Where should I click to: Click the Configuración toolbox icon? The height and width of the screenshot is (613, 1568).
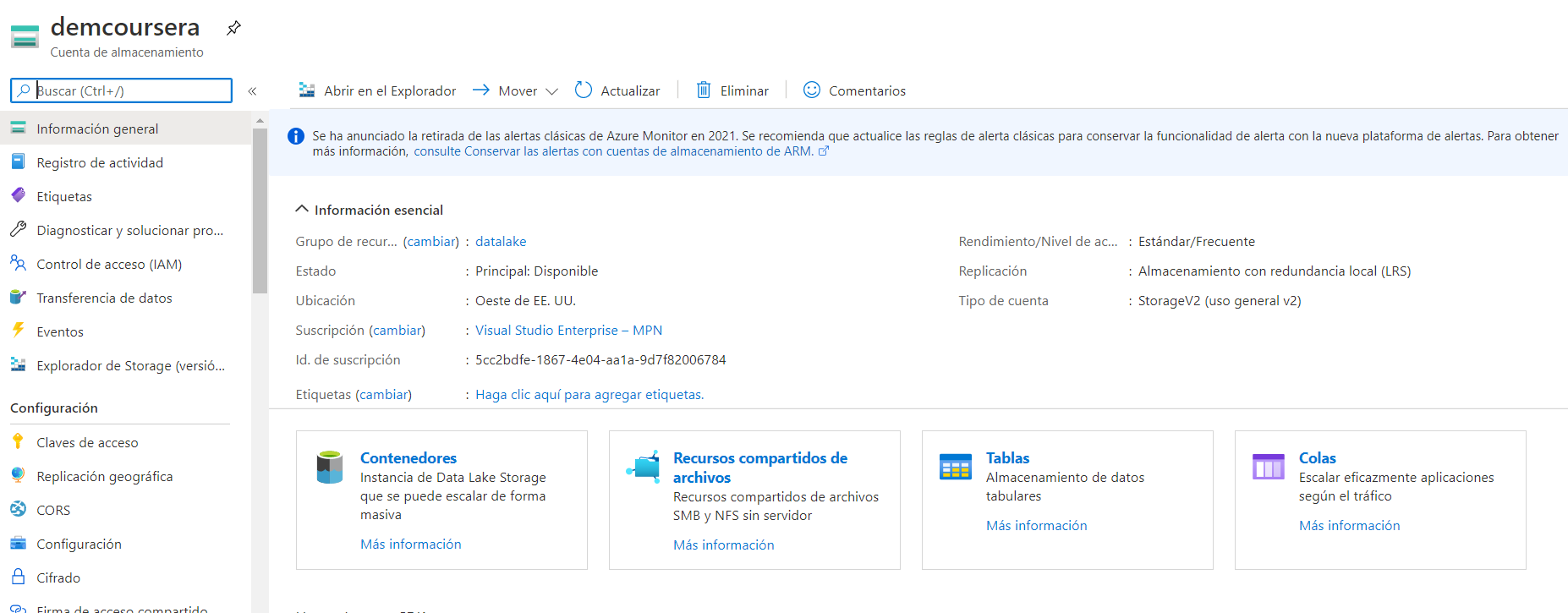(18, 543)
